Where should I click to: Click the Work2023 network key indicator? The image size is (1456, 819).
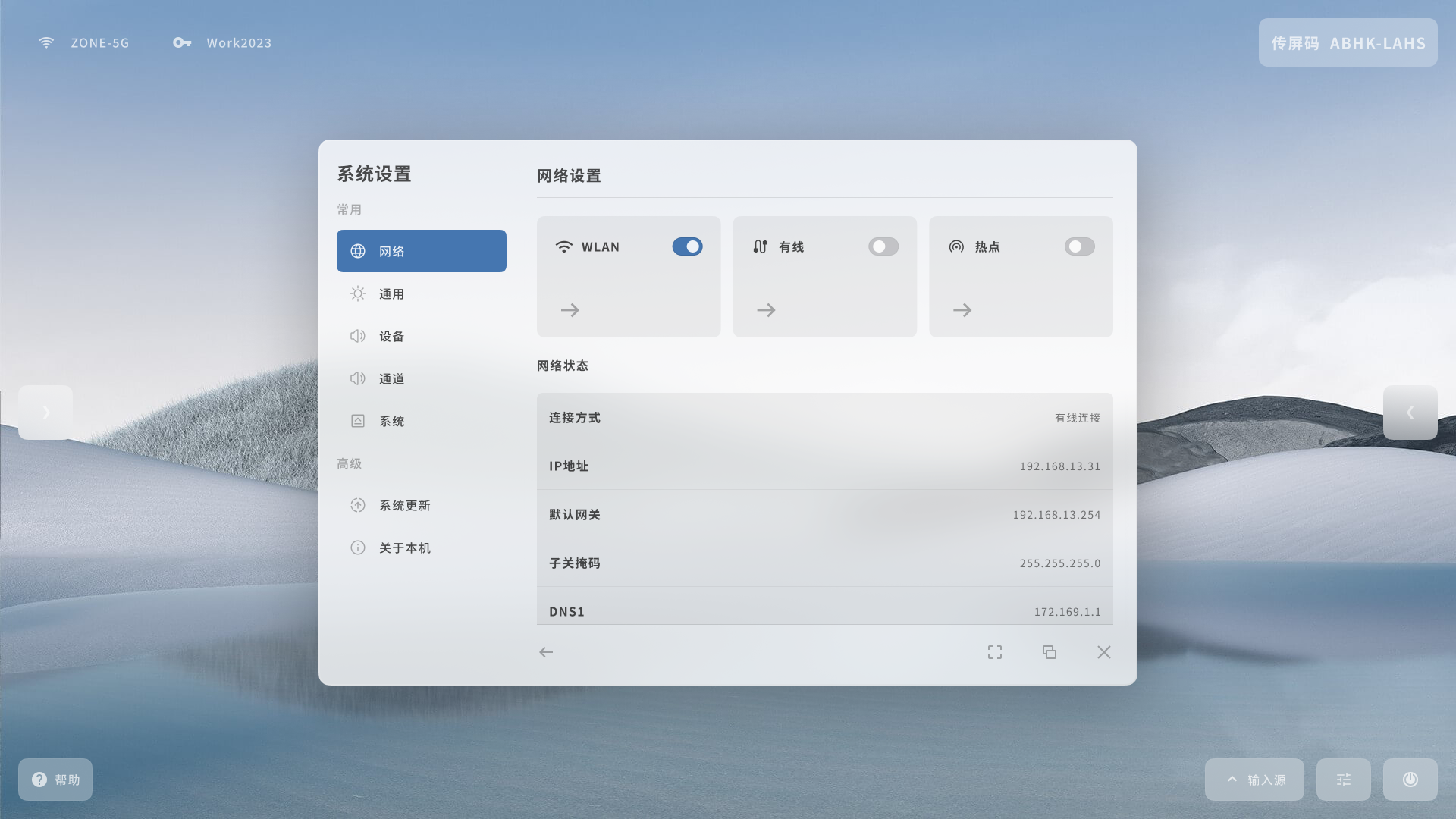coord(221,42)
